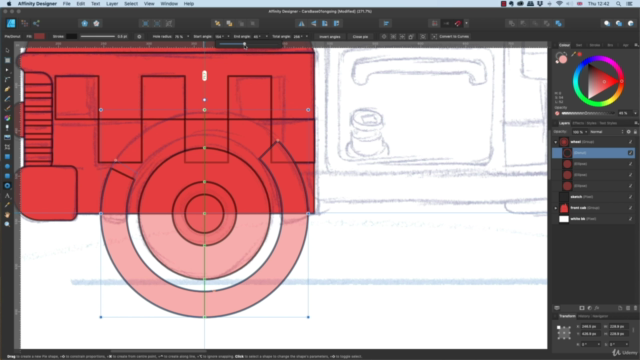Select the sketch pixel layer row
The image size is (640, 360).
click(594, 197)
